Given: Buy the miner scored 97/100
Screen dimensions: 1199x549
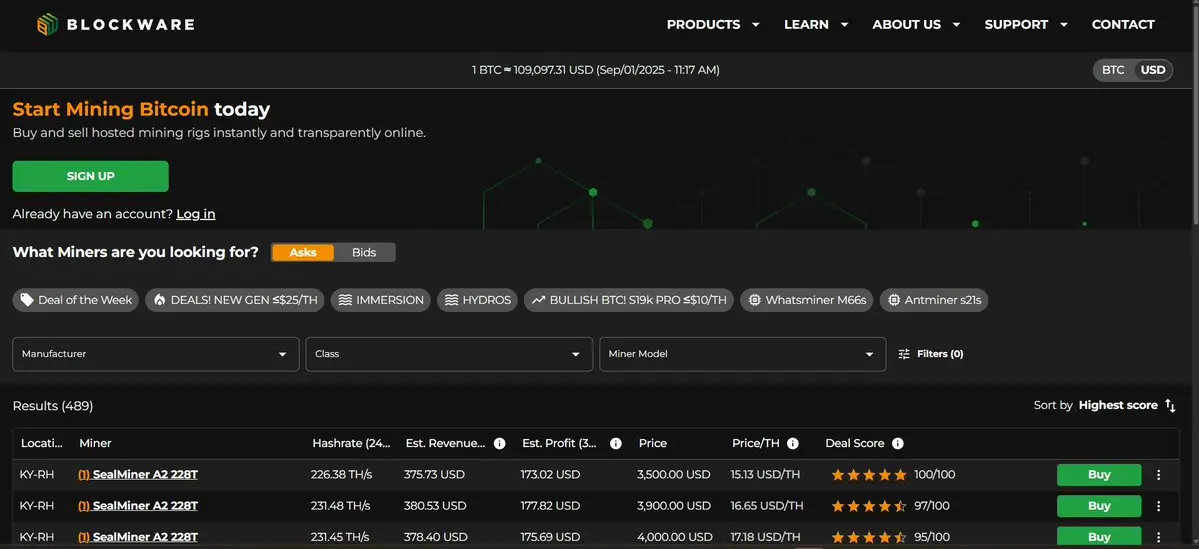Looking at the screenshot, I should pos(1099,506).
